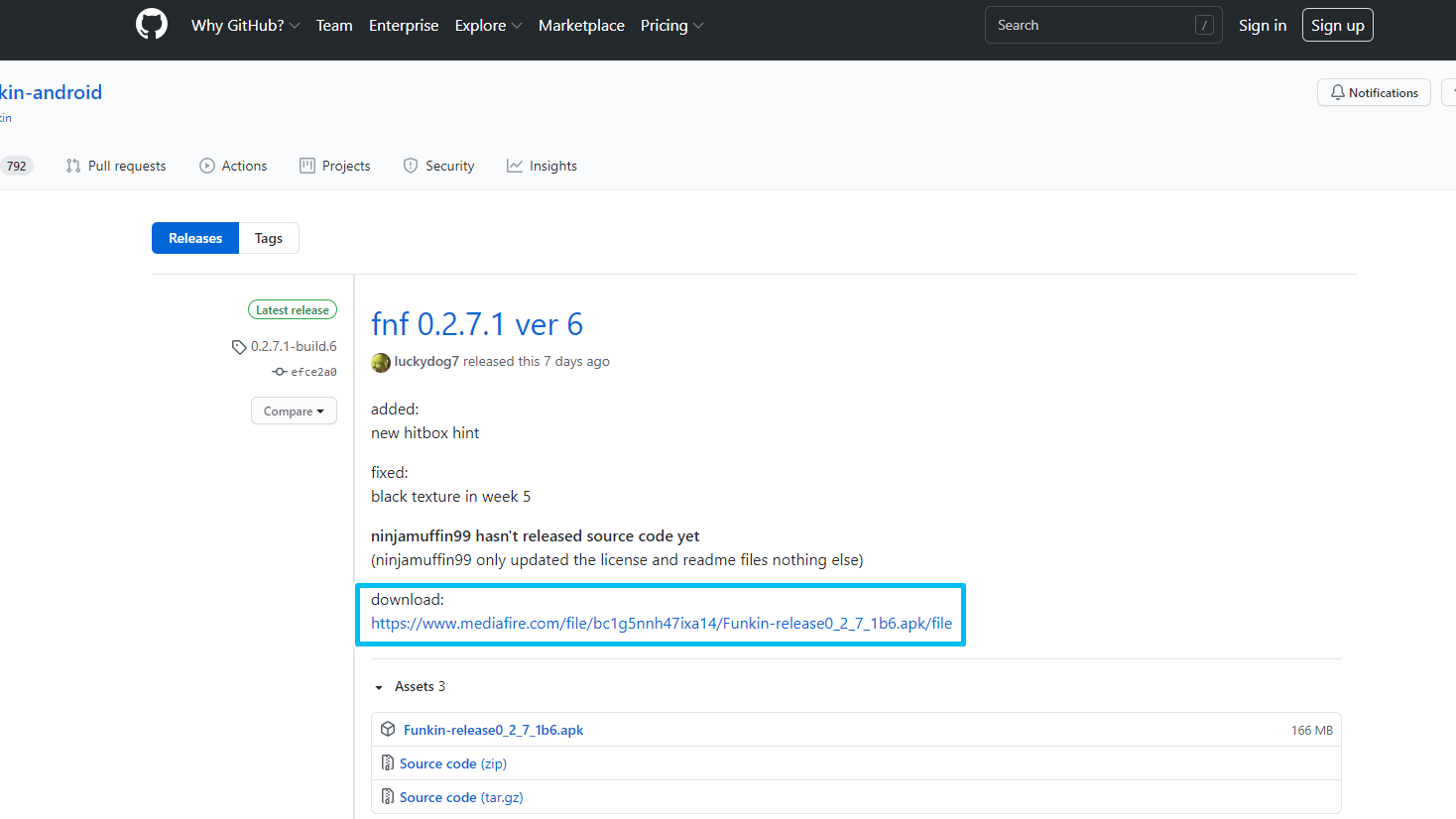This screenshot has height=819, width=1456.
Task: Click the file icon beside Source code (tar.gz)
Action: (388, 797)
